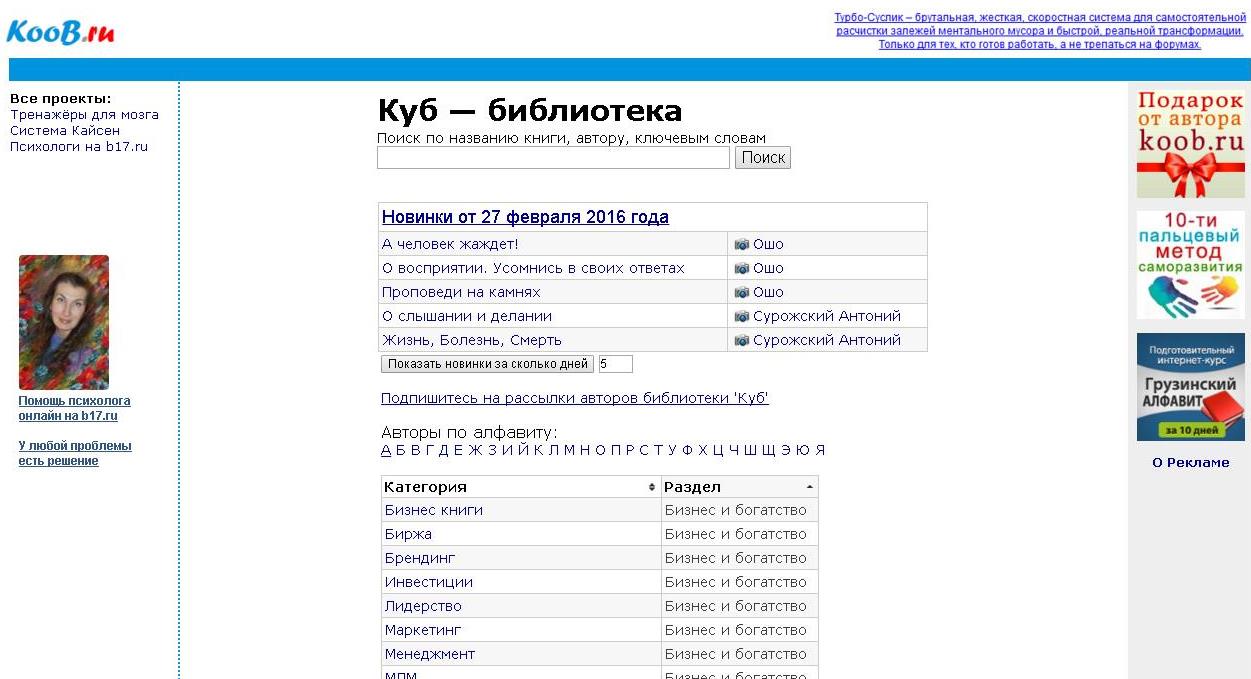Select letter Ш in authors alphabet
This screenshot has height=679, width=1251.
tap(750, 450)
